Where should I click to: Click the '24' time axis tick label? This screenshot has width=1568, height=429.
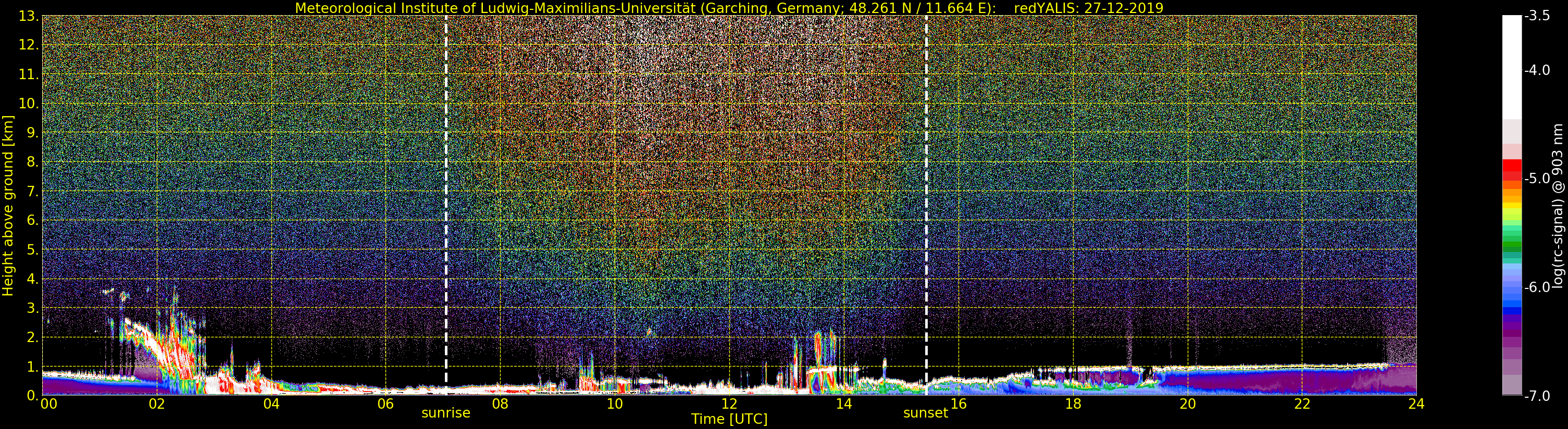point(1416,404)
